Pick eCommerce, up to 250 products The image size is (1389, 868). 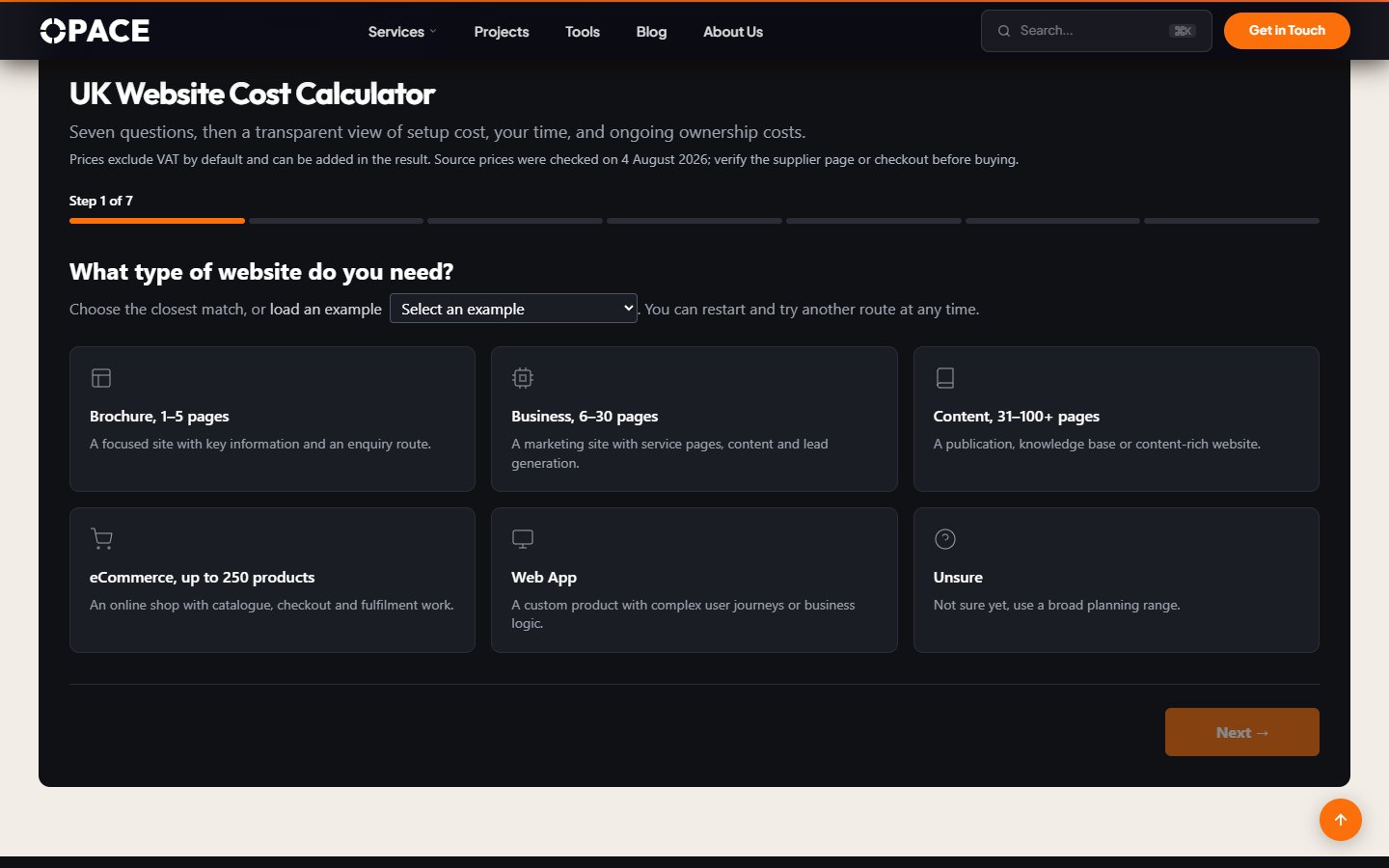(272, 581)
